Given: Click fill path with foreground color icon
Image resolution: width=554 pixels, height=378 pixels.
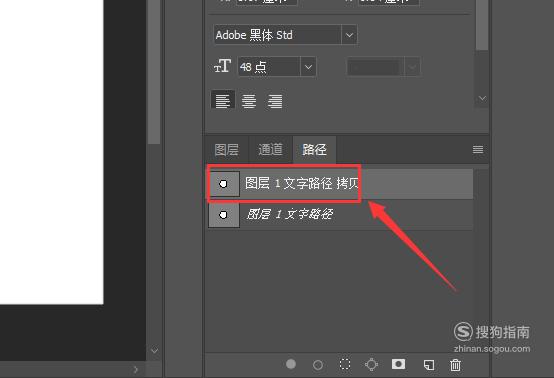Looking at the screenshot, I should 291,364.
